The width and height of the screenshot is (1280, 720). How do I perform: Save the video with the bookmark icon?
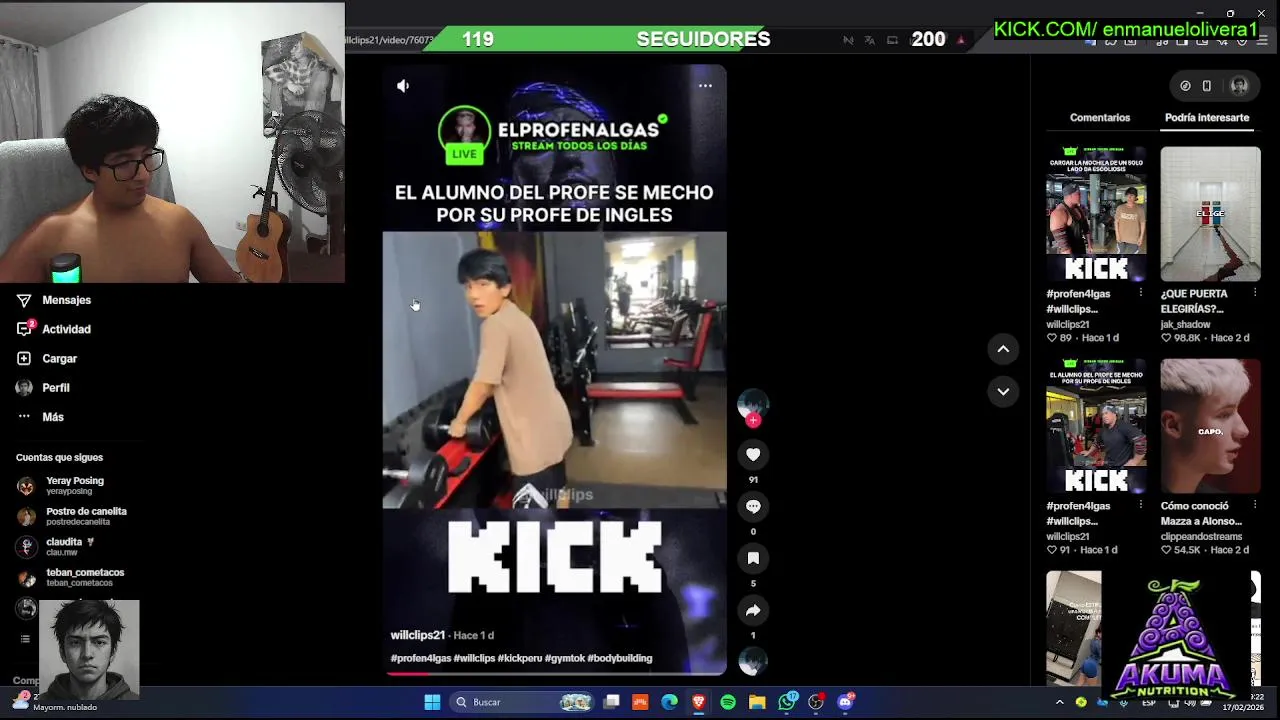[753, 558]
